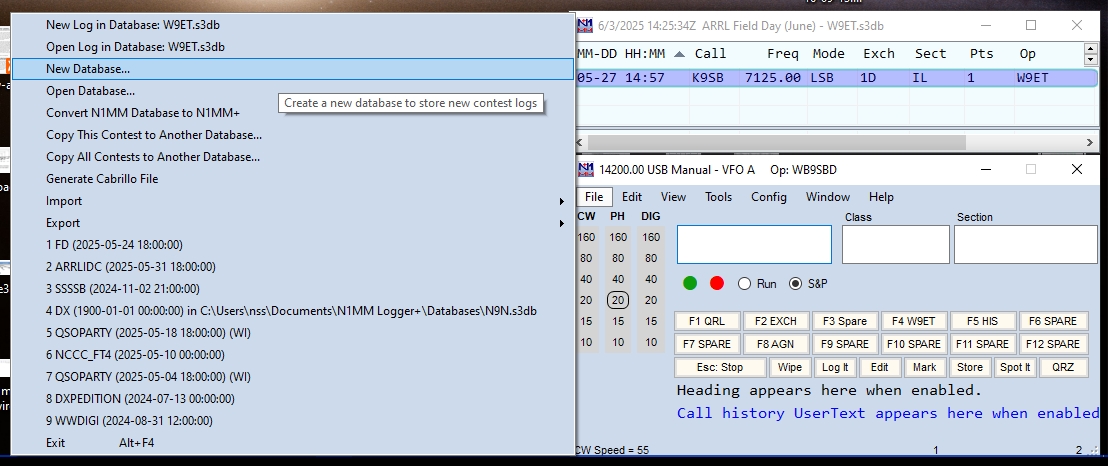
Task: Click the red indicator dot beside Run
Action: click(x=716, y=283)
